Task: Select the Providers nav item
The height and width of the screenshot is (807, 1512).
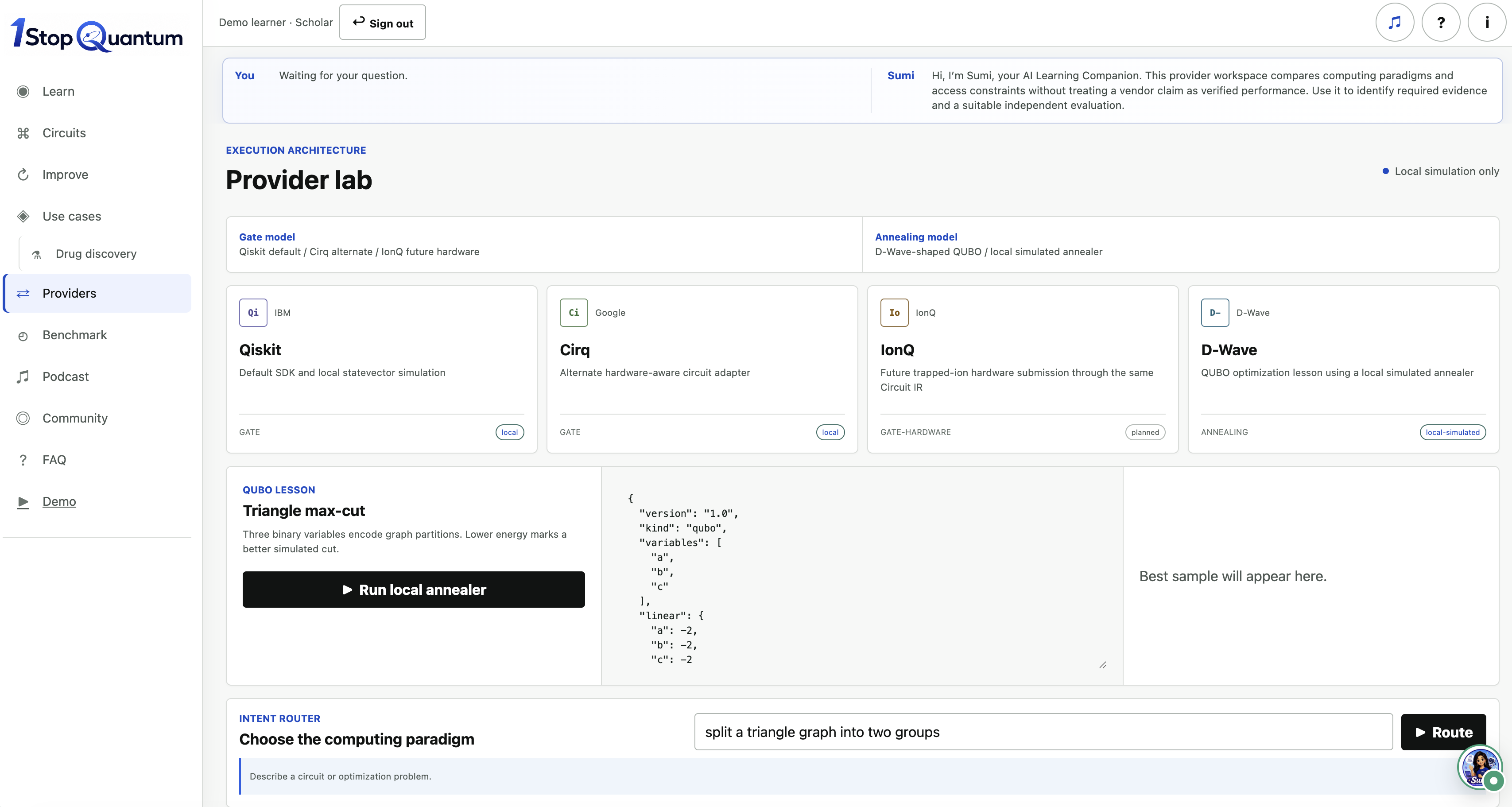Action: (x=97, y=294)
